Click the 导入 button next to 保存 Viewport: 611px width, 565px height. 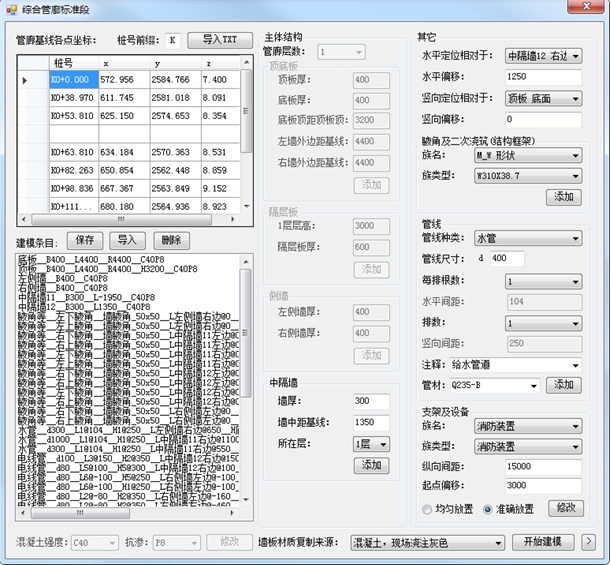tap(127, 240)
